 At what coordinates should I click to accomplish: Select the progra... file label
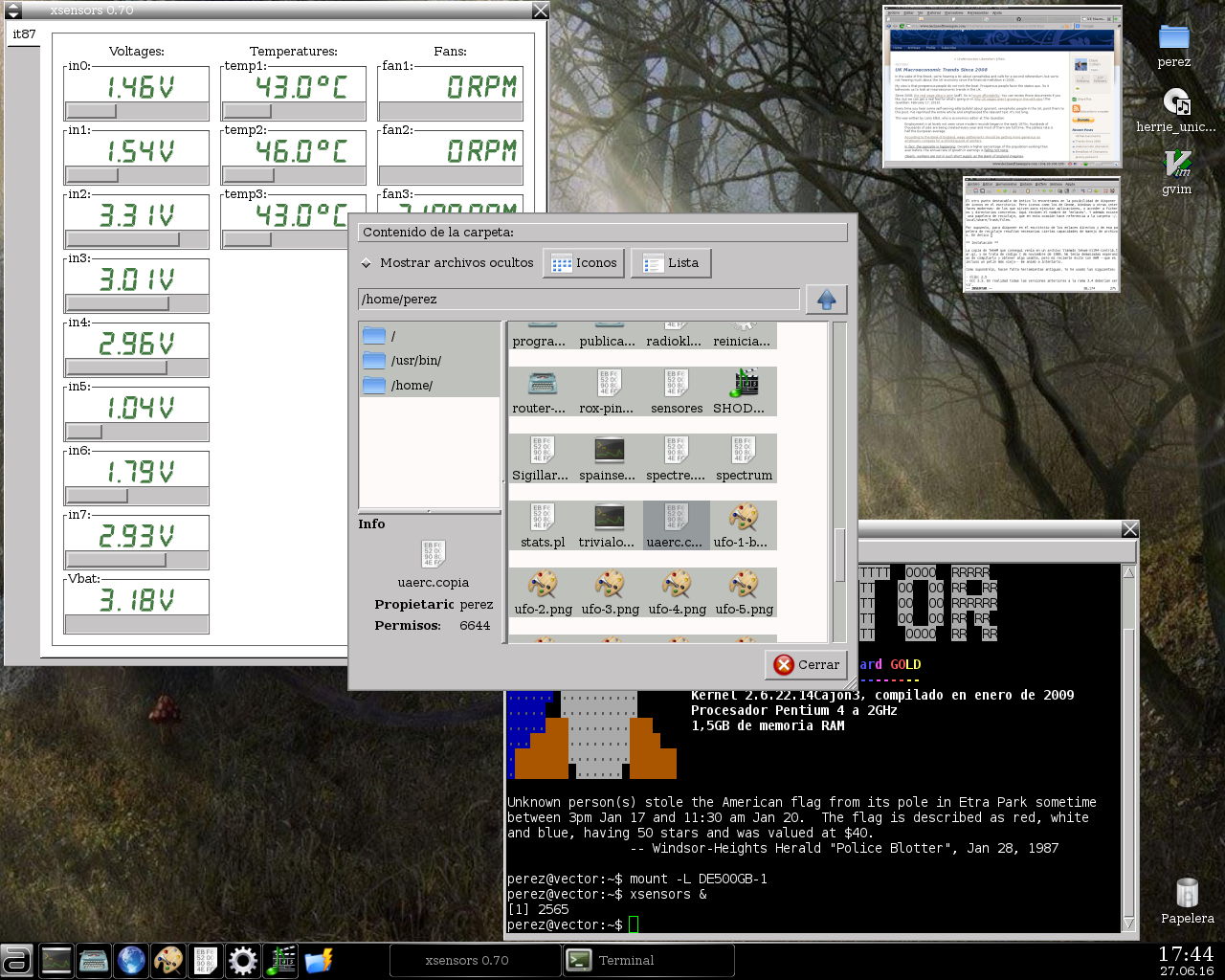539,341
